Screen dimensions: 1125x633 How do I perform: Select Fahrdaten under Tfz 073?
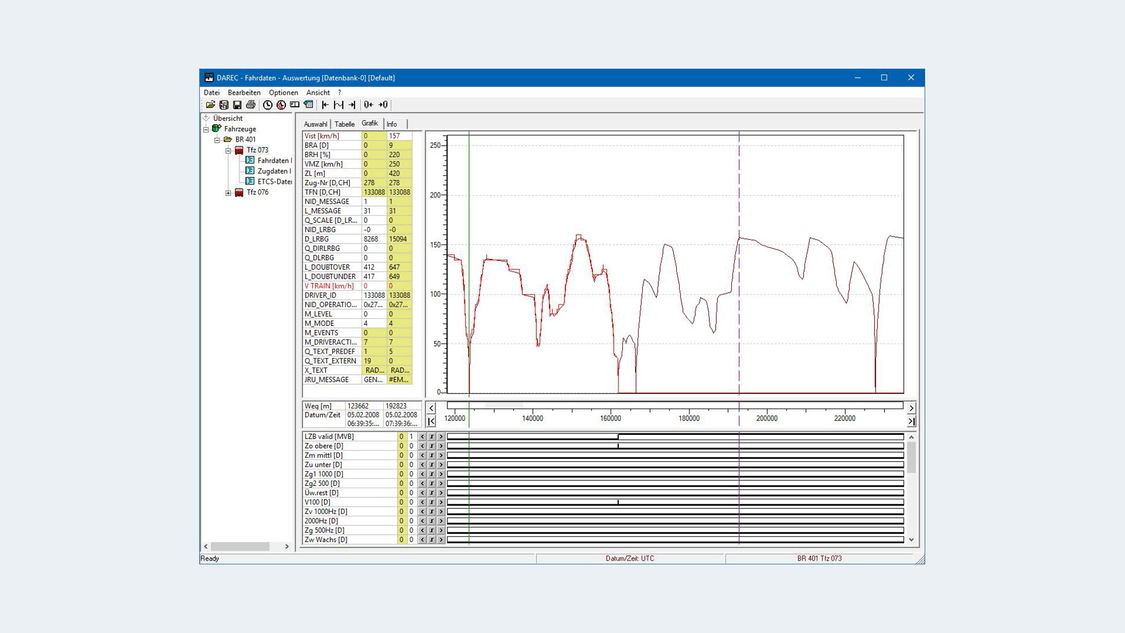click(x=275, y=161)
